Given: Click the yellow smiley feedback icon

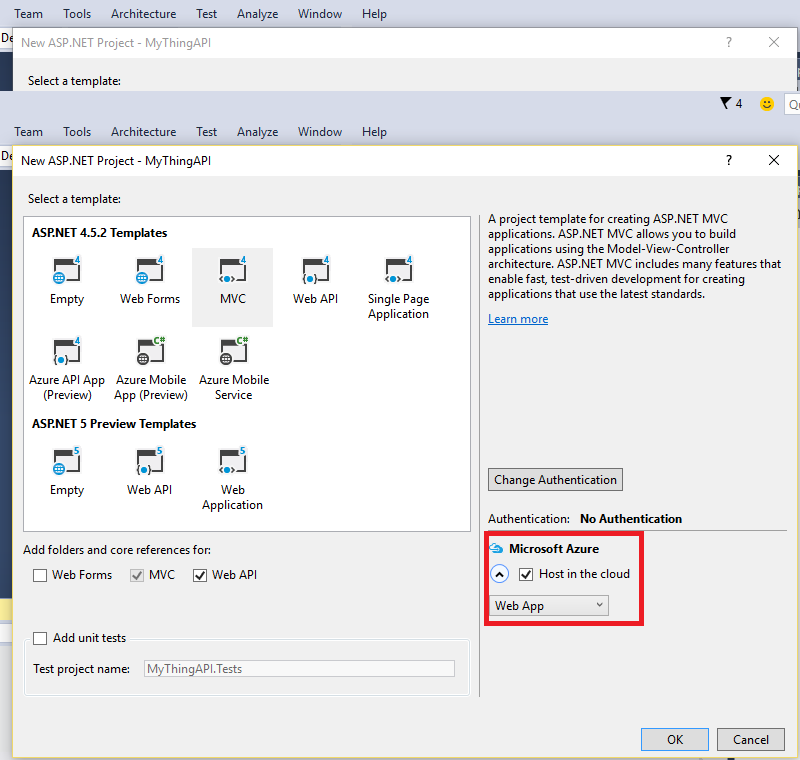Looking at the screenshot, I should tap(767, 104).
